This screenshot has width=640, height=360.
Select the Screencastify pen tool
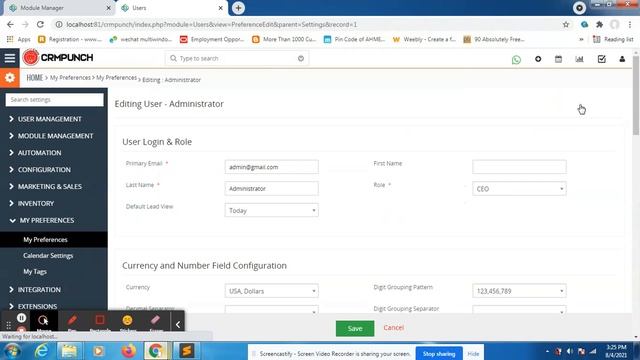tap(72, 322)
